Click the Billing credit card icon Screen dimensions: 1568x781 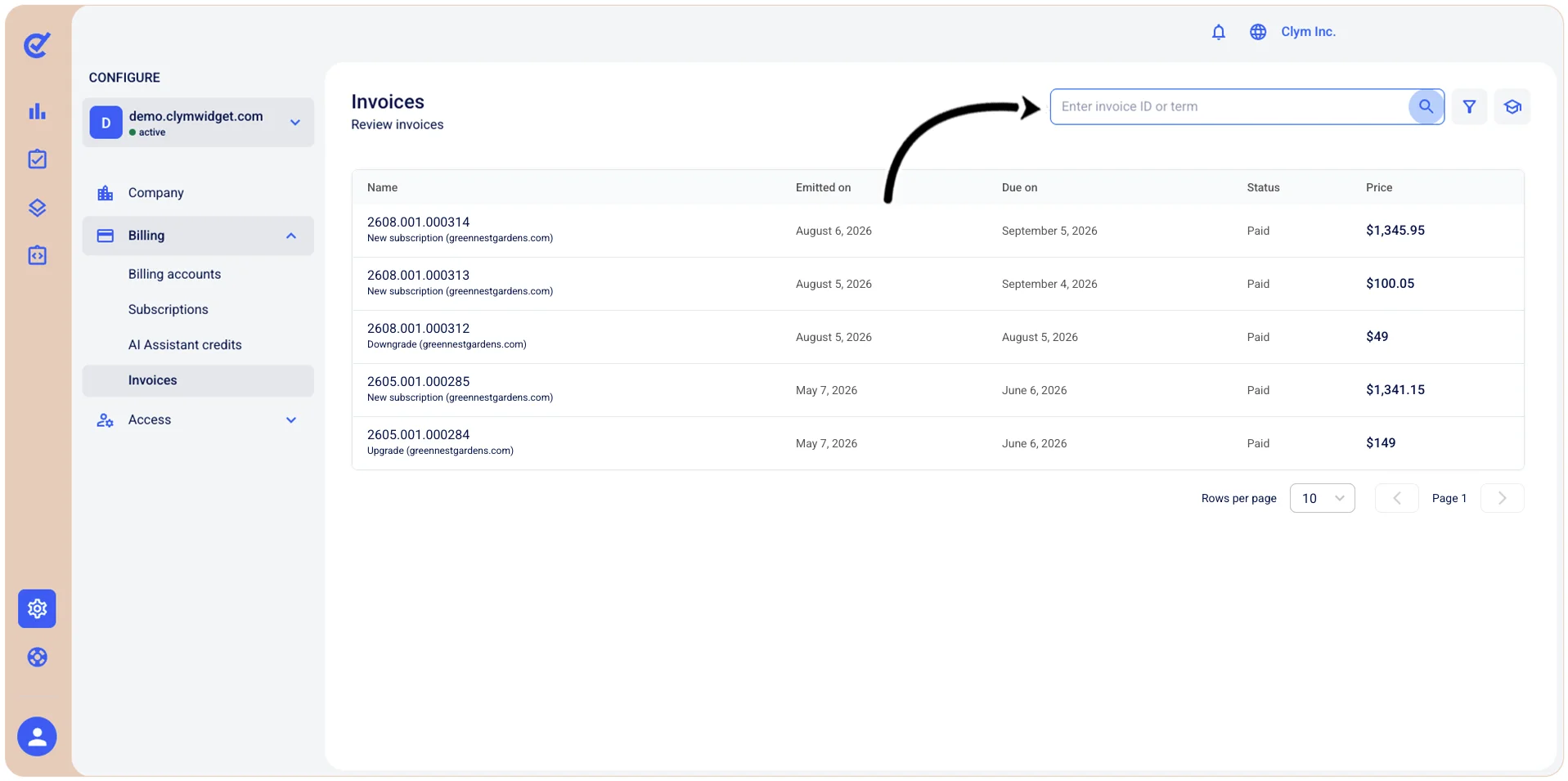pos(106,236)
